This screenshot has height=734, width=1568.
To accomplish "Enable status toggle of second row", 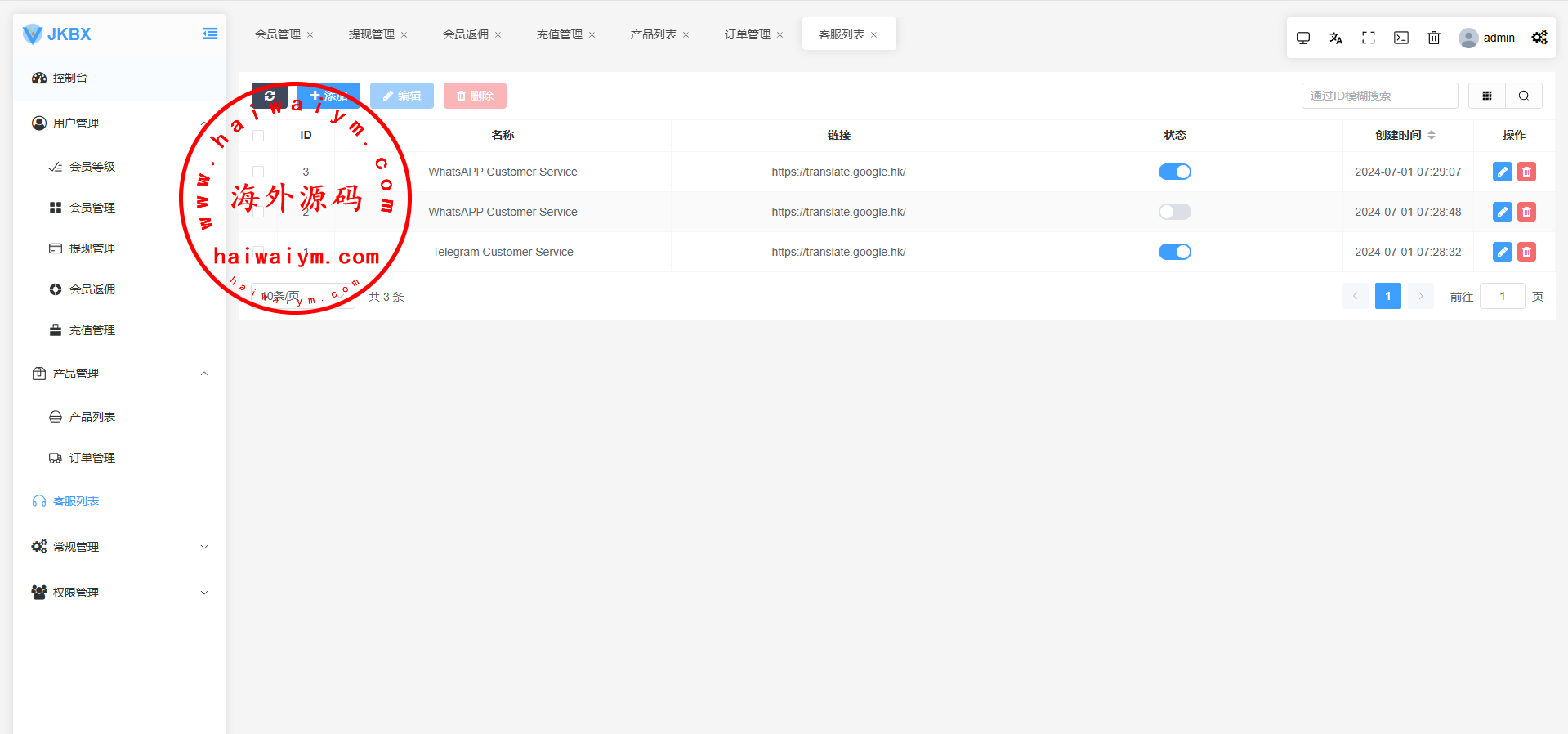I will [x=1175, y=212].
